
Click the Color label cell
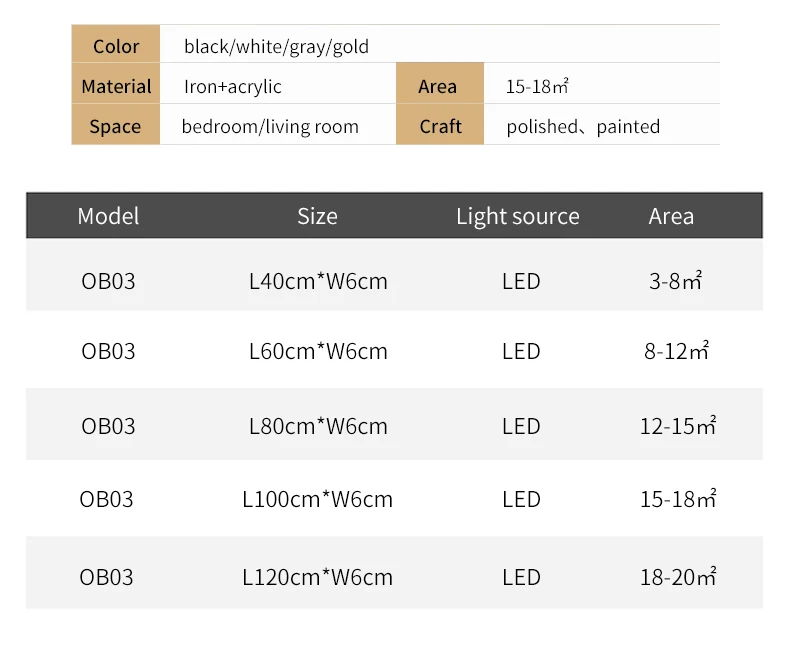tap(115, 44)
